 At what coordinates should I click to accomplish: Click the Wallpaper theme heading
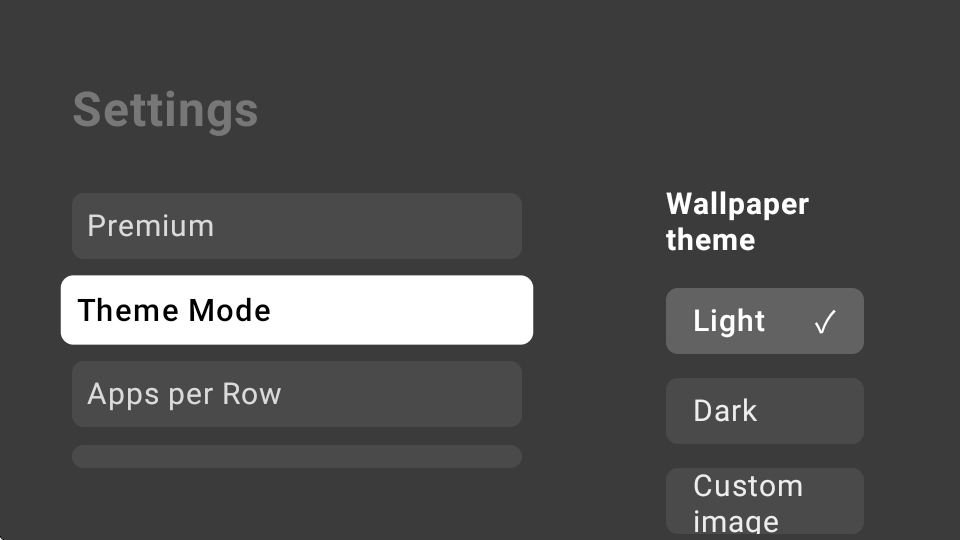click(x=737, y=222)
